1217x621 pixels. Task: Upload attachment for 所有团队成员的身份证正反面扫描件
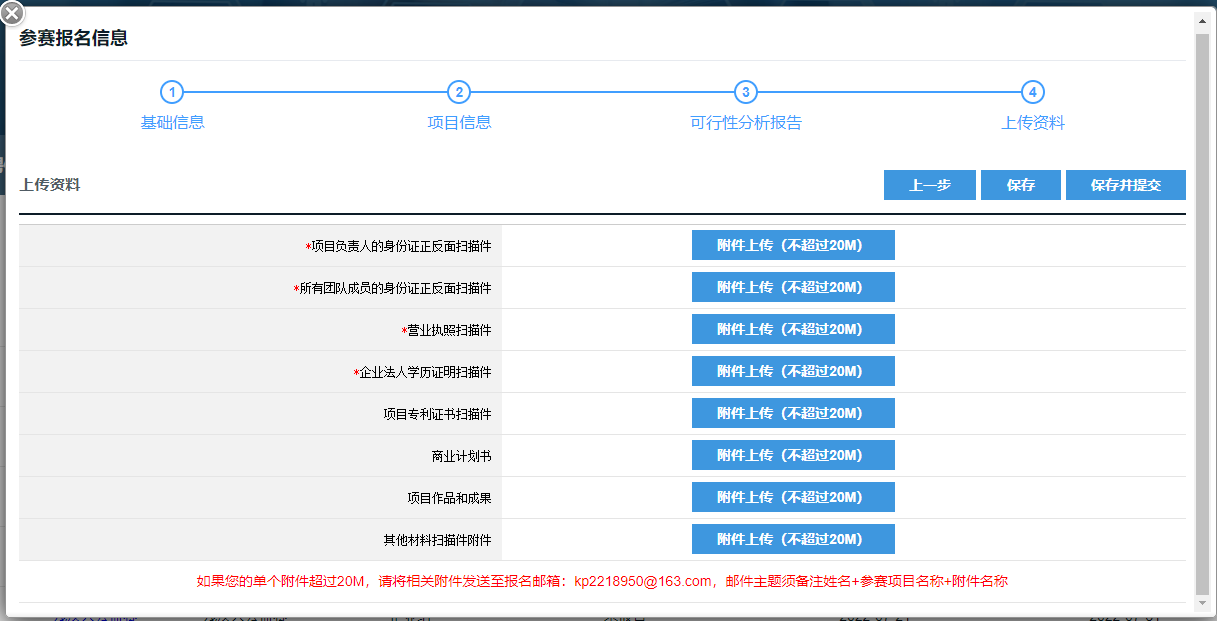793,287
